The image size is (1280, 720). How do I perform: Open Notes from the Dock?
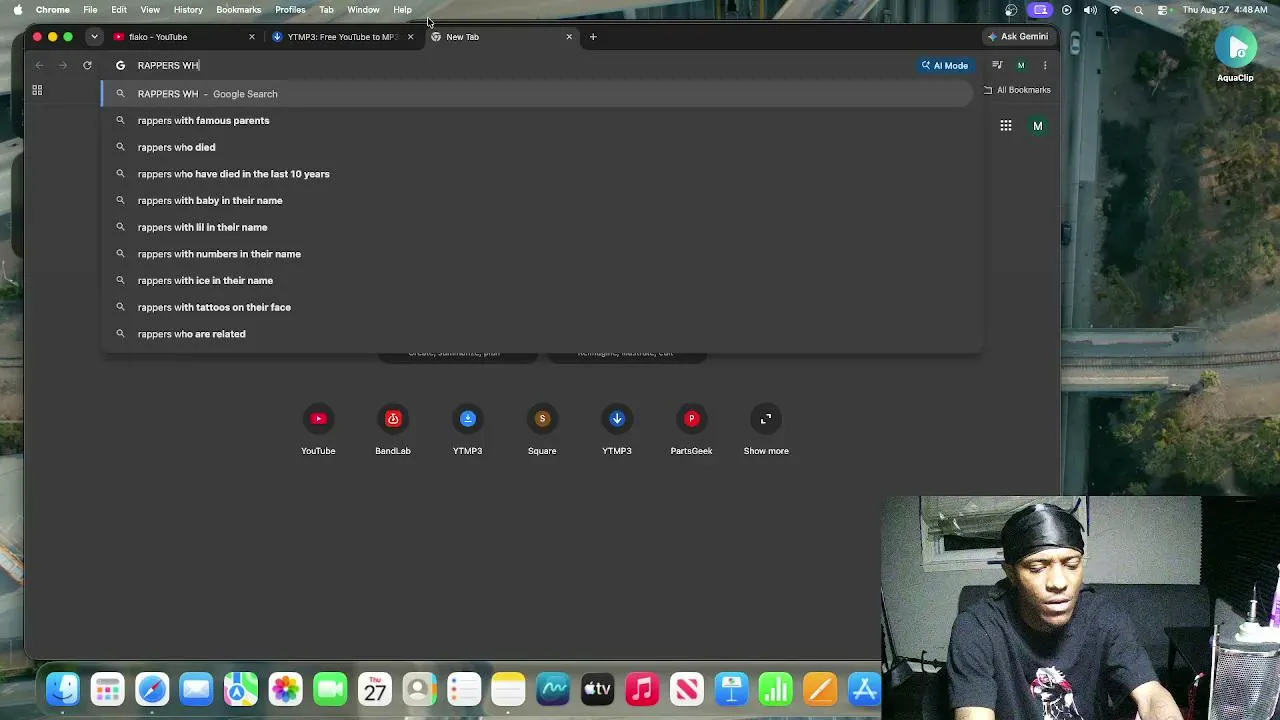tap(508, 689)
